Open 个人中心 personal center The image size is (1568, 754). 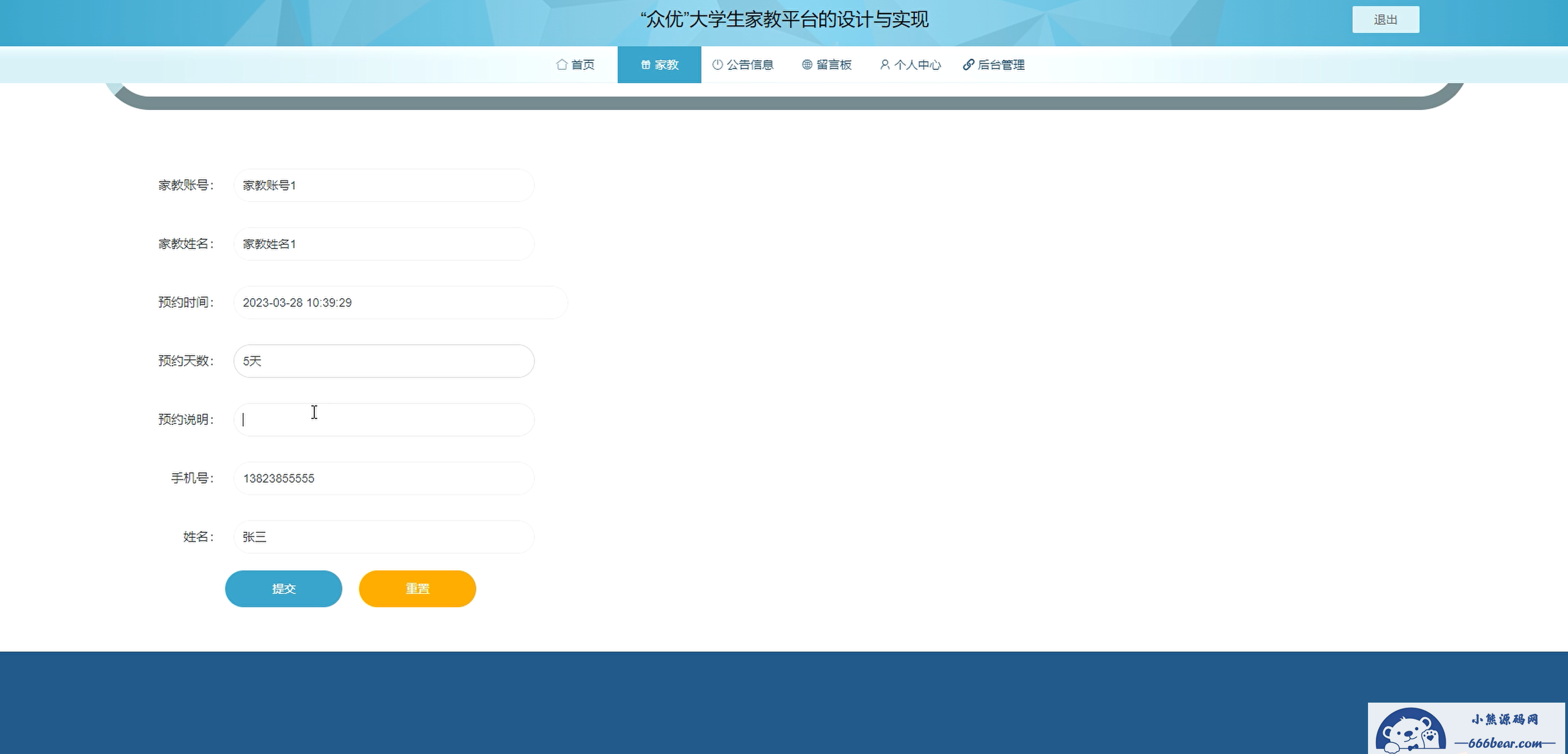[911, 64]
